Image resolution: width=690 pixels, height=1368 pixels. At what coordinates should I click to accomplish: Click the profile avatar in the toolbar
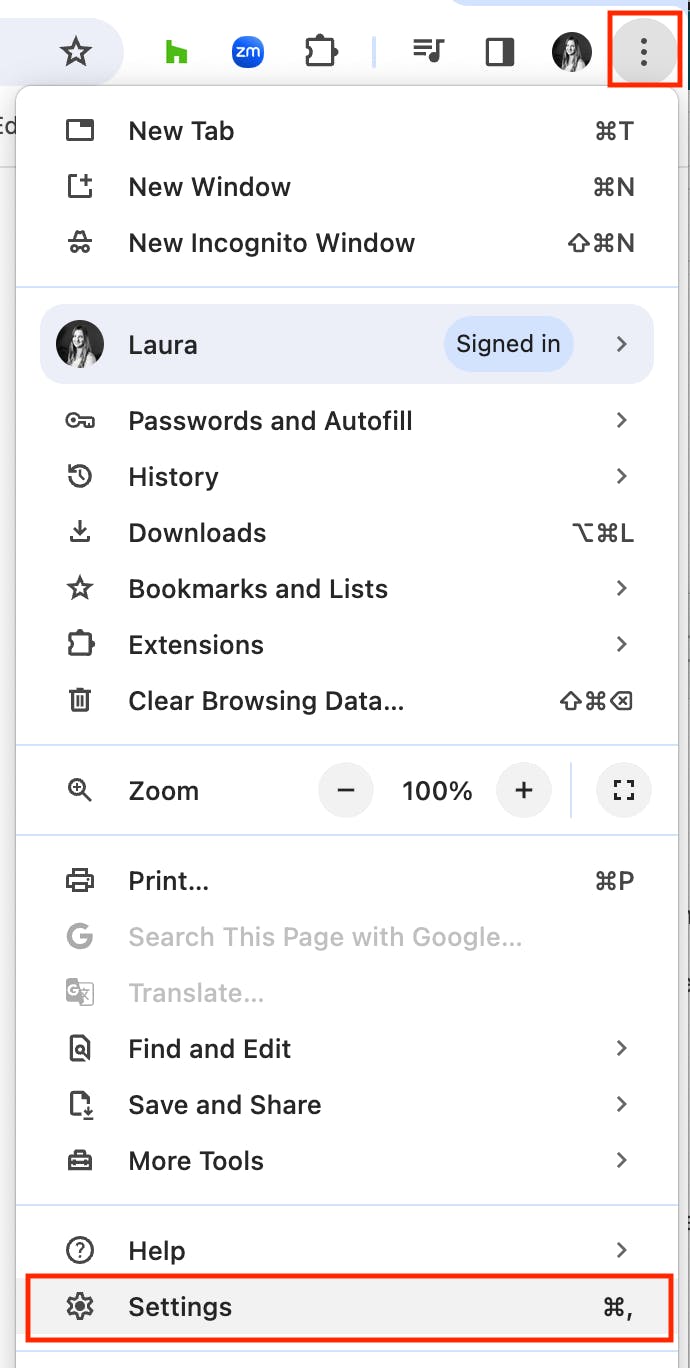[x=572, y=51]
